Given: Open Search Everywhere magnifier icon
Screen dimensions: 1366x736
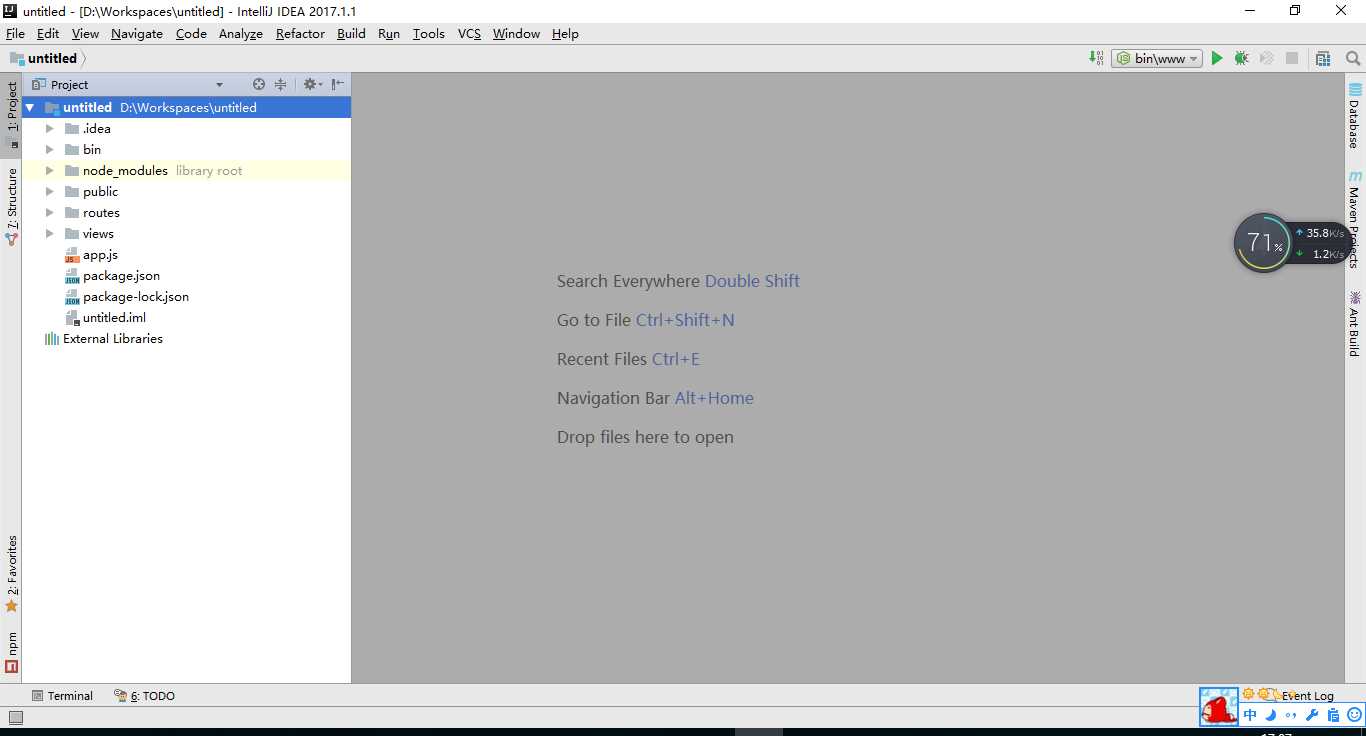Looking at the screenshot, I should 1353,59.
